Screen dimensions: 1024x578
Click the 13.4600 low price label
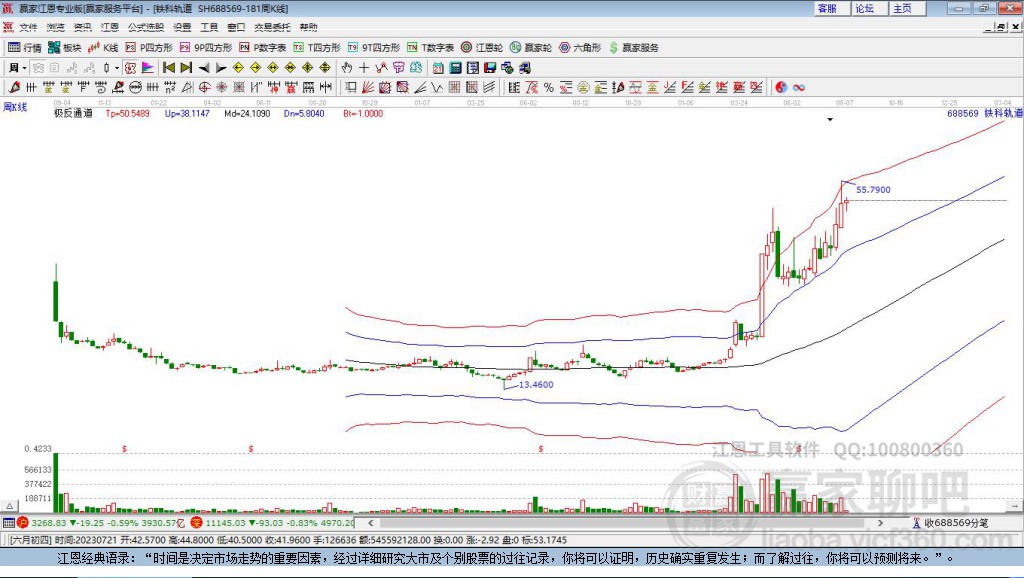536,385
